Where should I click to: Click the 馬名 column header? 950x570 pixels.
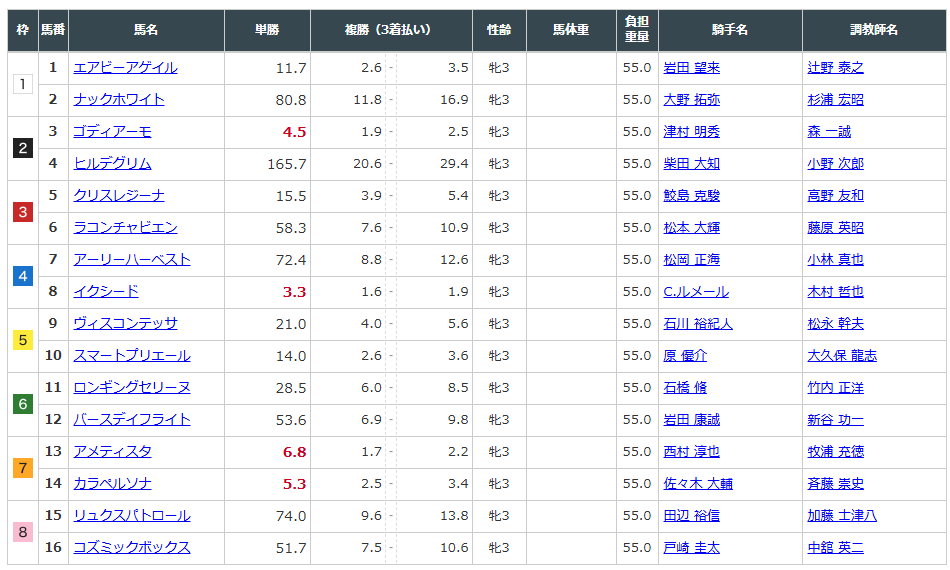coord(146,30)
